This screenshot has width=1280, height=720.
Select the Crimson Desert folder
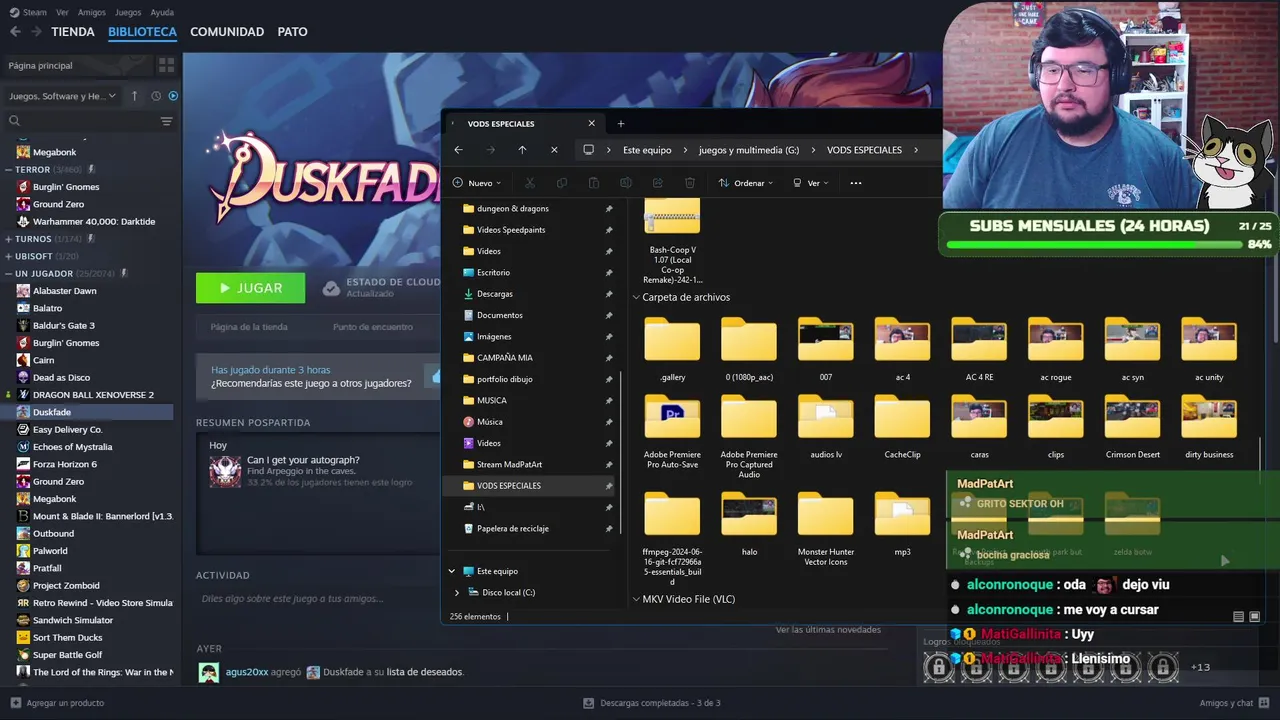(1132, 429)
